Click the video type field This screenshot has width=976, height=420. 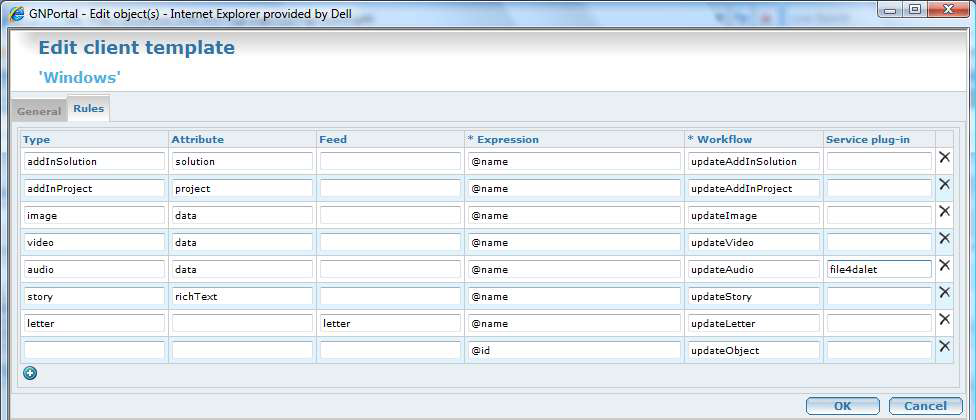tap(94, 242)
